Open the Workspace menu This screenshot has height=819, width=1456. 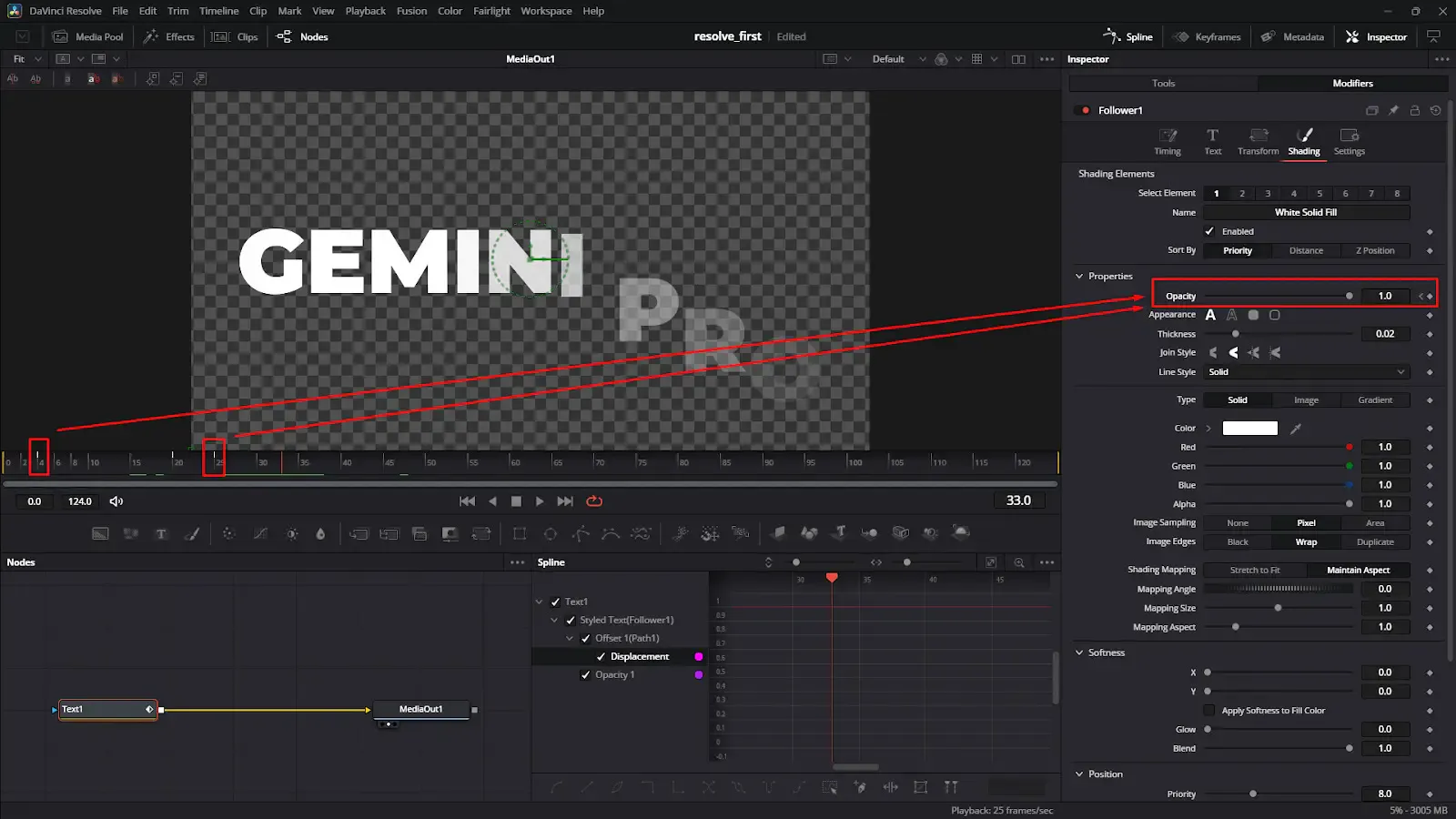546,11
